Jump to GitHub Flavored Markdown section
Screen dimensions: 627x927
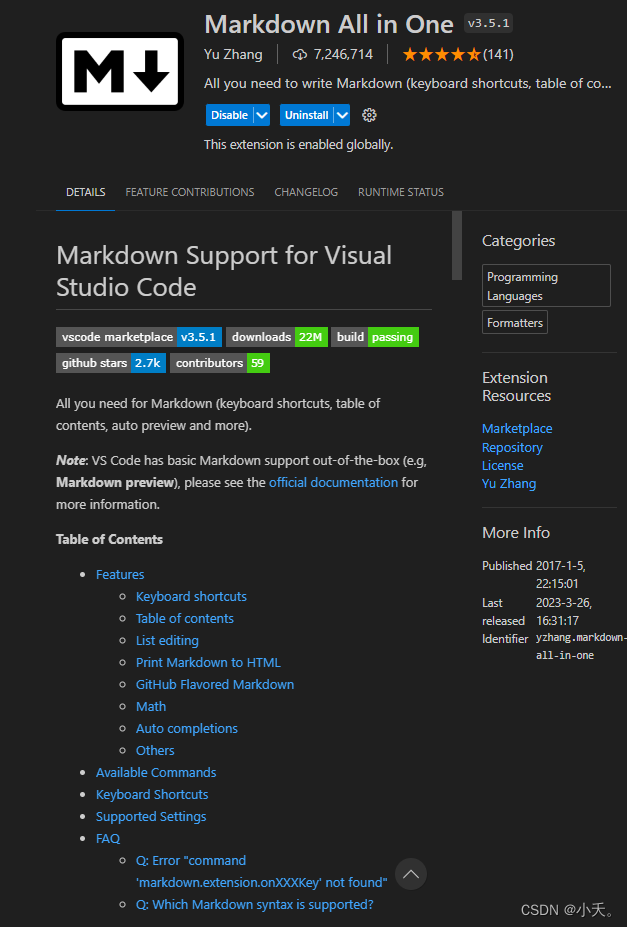[215, 685]
